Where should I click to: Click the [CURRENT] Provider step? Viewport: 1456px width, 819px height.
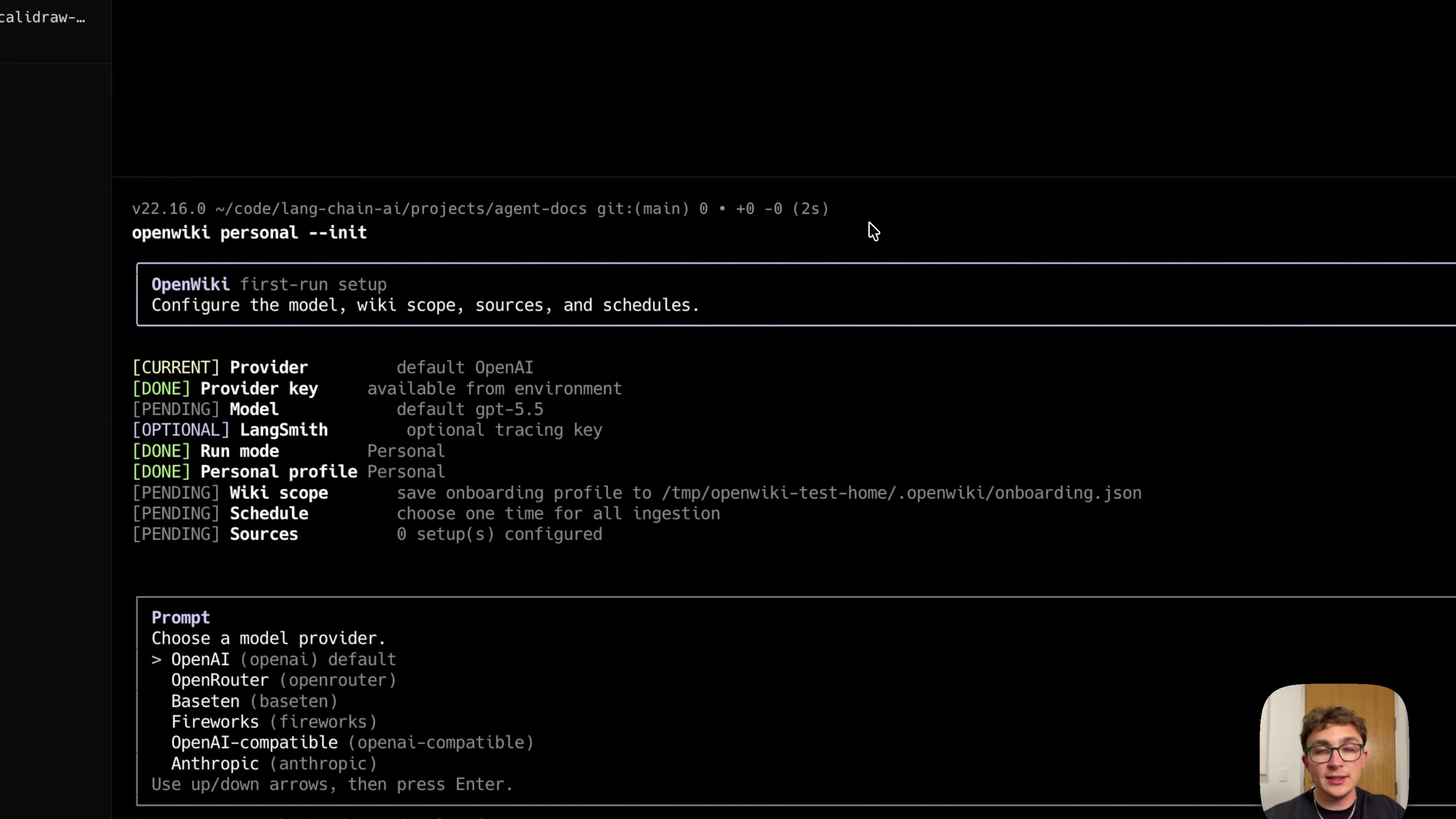tap(333, 367)
